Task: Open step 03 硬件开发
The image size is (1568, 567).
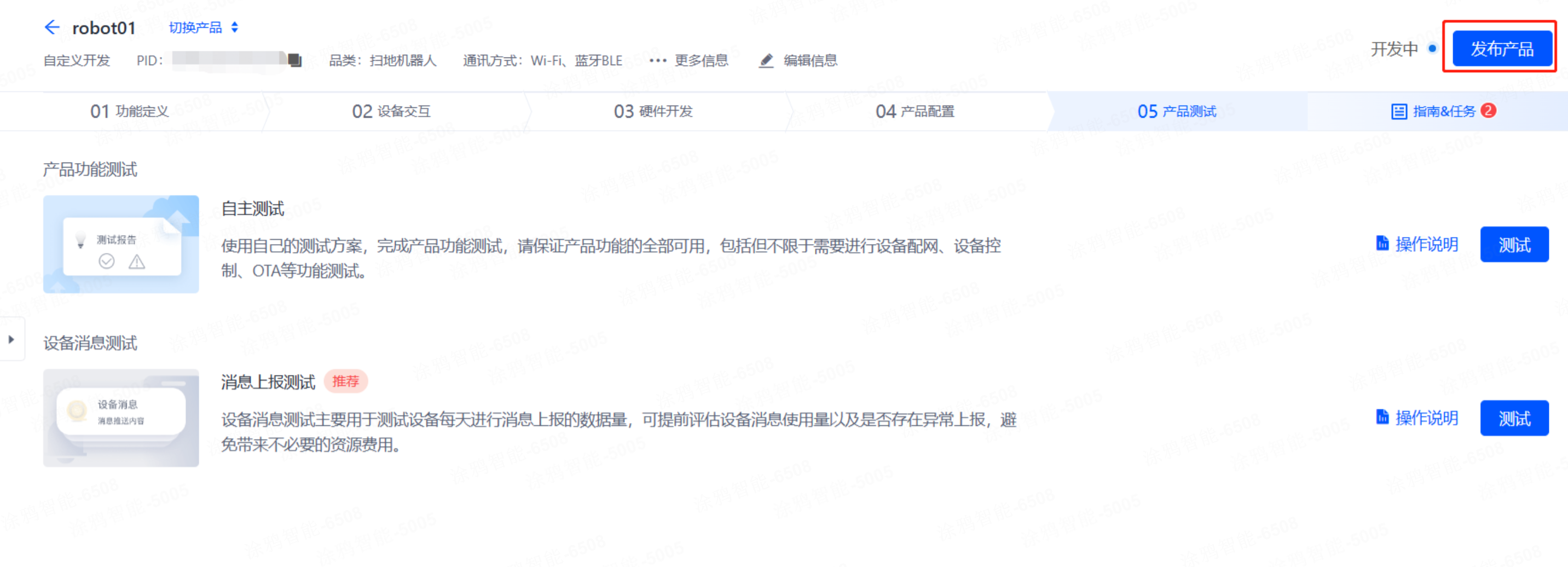Action: pos(652,112)
